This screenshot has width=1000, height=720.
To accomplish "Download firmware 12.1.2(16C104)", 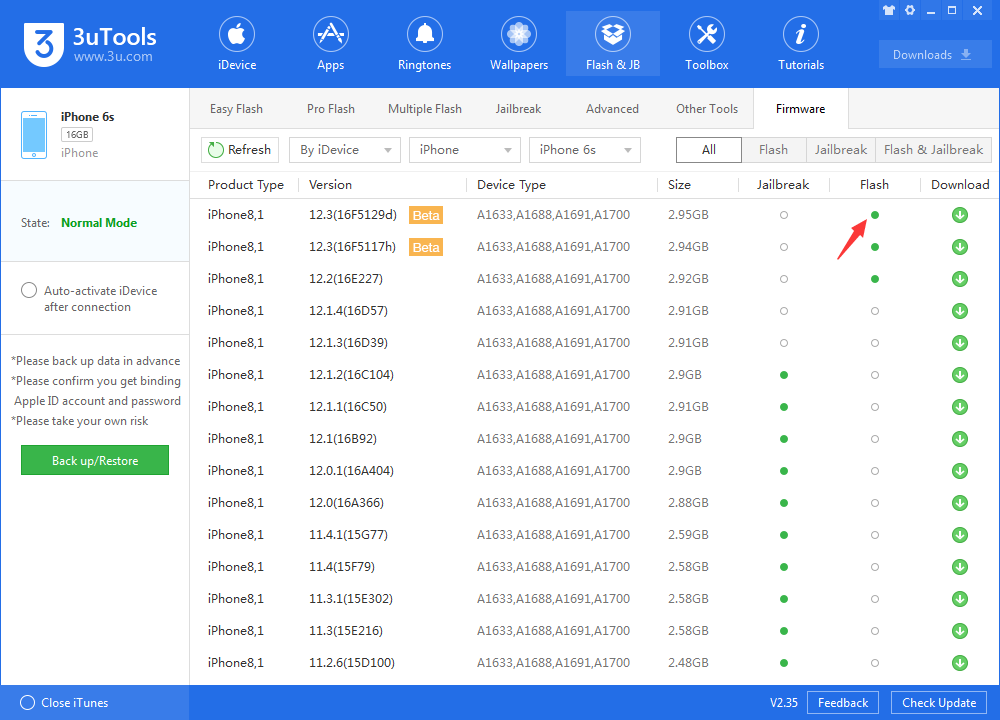I will (959, 375).
